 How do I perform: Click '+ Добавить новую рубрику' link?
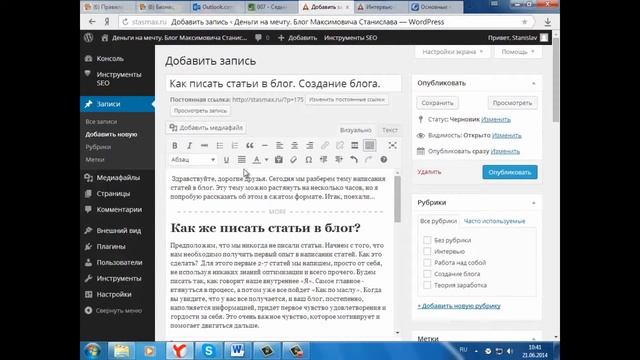pos(459,306)
